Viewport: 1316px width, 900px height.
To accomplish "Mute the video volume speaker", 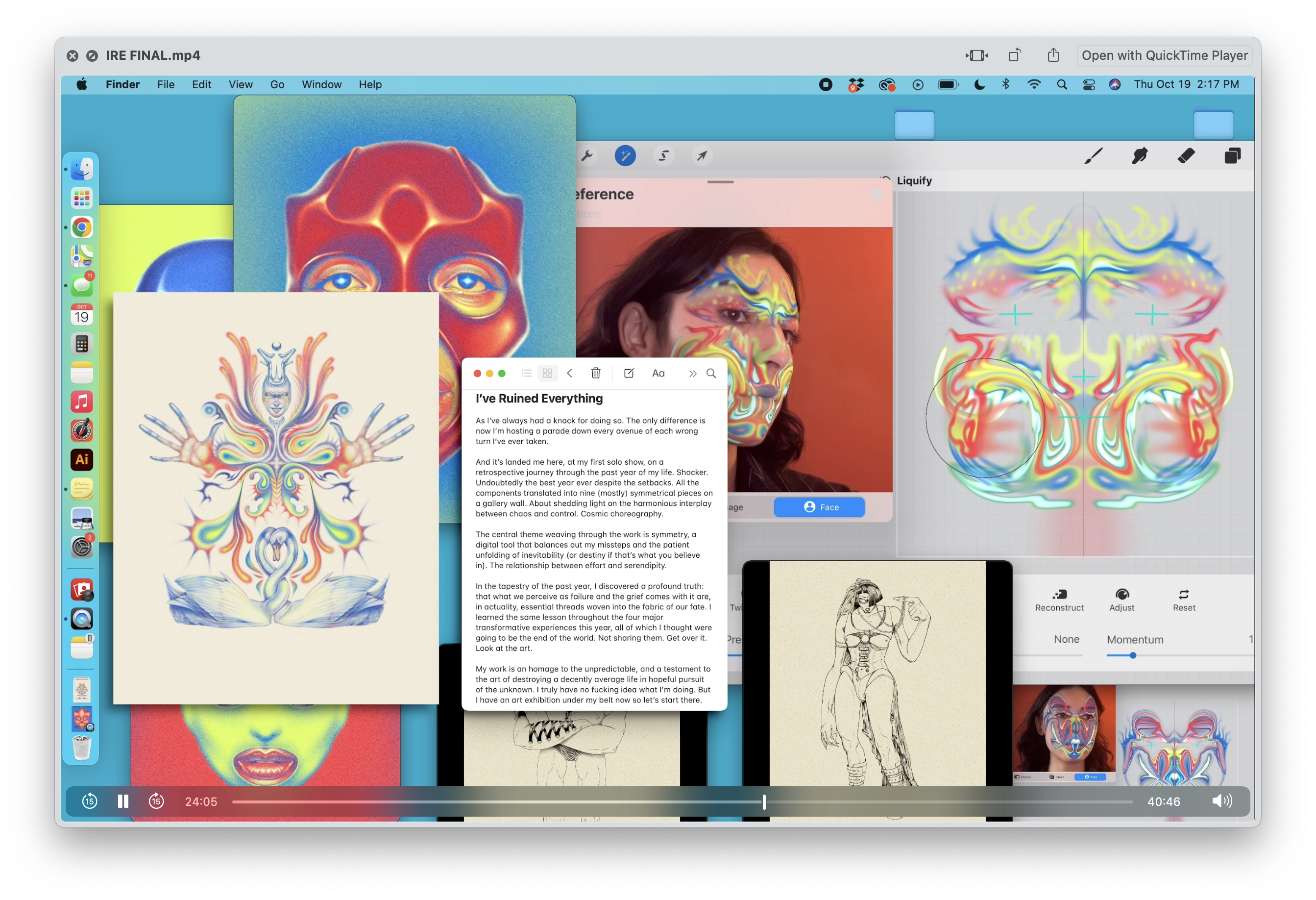I will [1221, 801].
